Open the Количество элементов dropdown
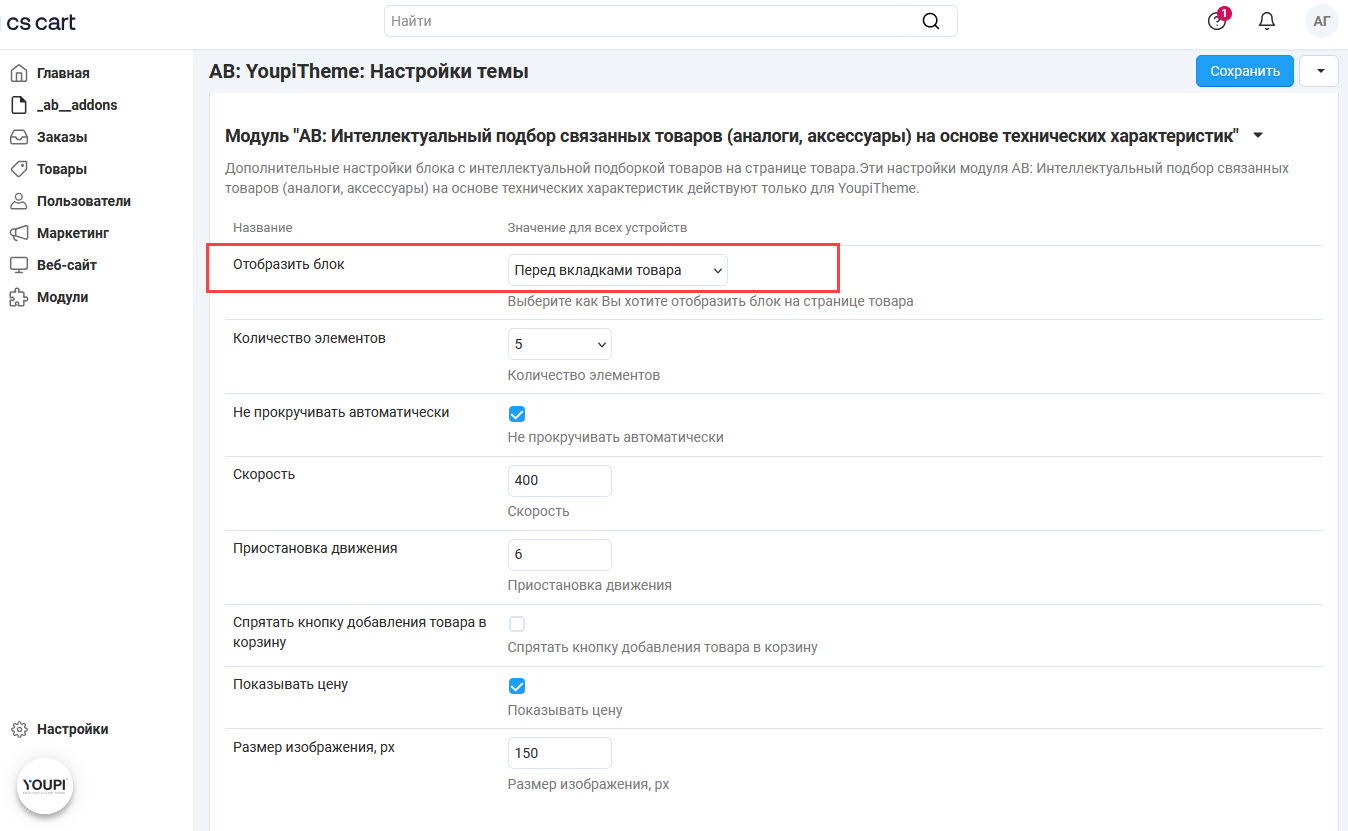The image size is (1348, 831). point(560,344)
